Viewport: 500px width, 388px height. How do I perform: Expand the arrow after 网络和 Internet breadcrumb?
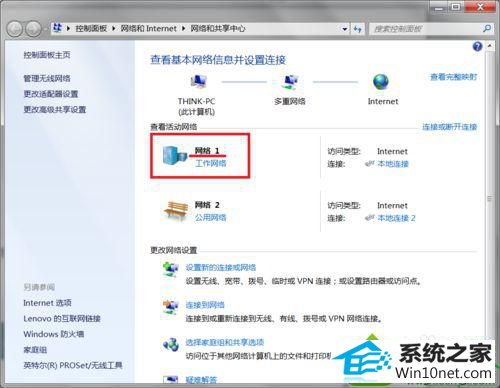coord(183,29)
